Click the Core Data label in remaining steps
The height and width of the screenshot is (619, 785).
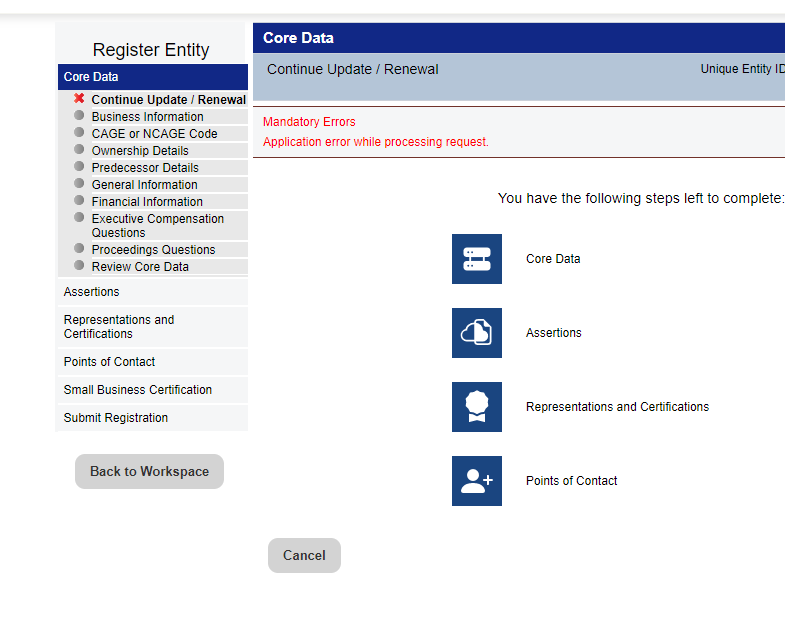[553, 259]
